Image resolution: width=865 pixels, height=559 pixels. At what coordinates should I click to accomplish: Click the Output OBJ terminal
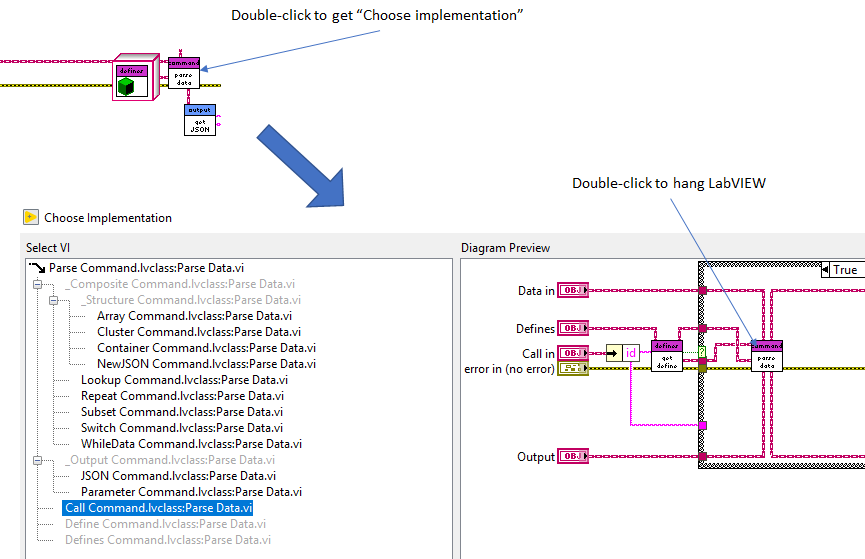pos(573,456)
